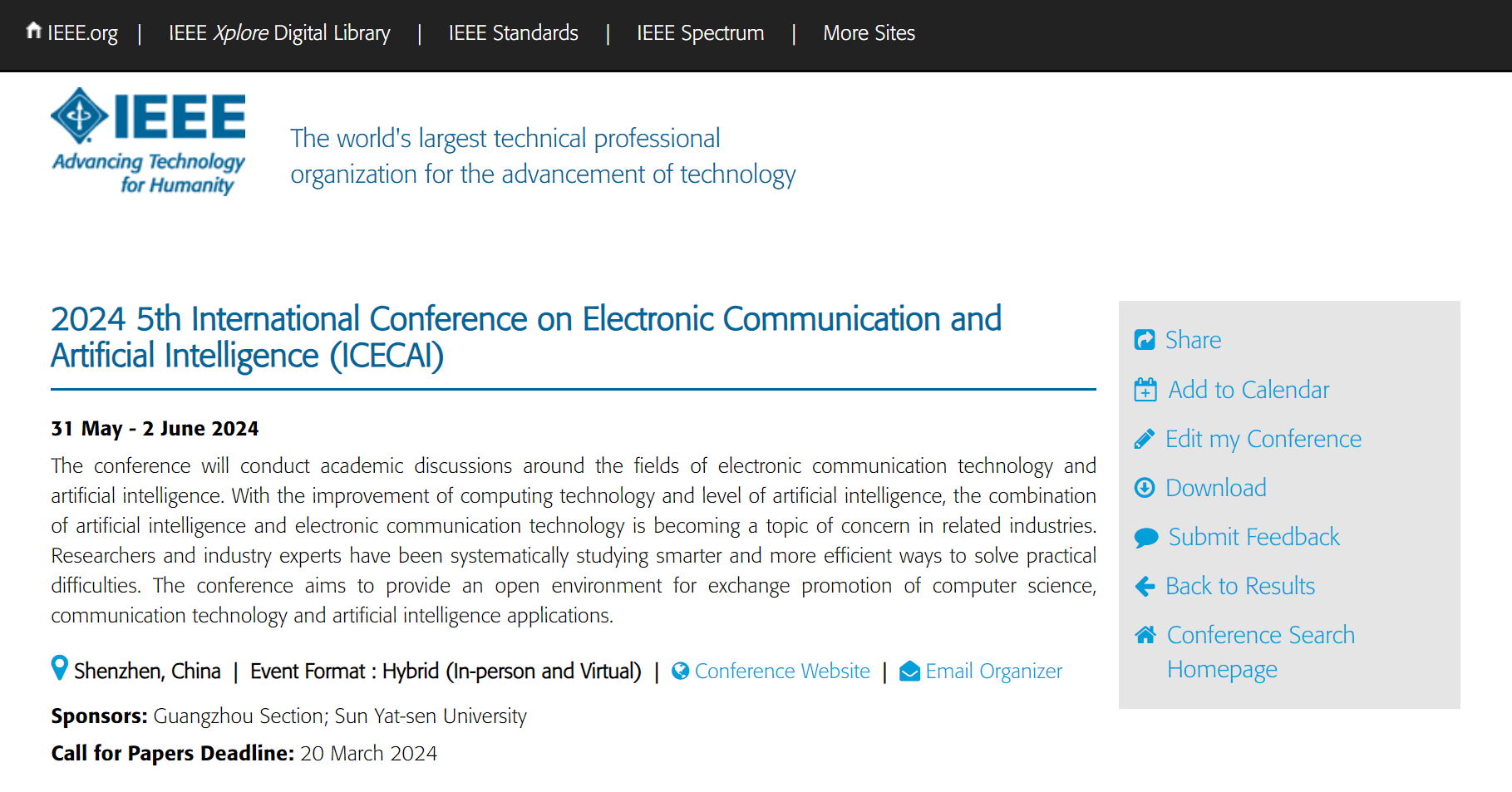Click the Share arrow icon

pos(1145,340)
